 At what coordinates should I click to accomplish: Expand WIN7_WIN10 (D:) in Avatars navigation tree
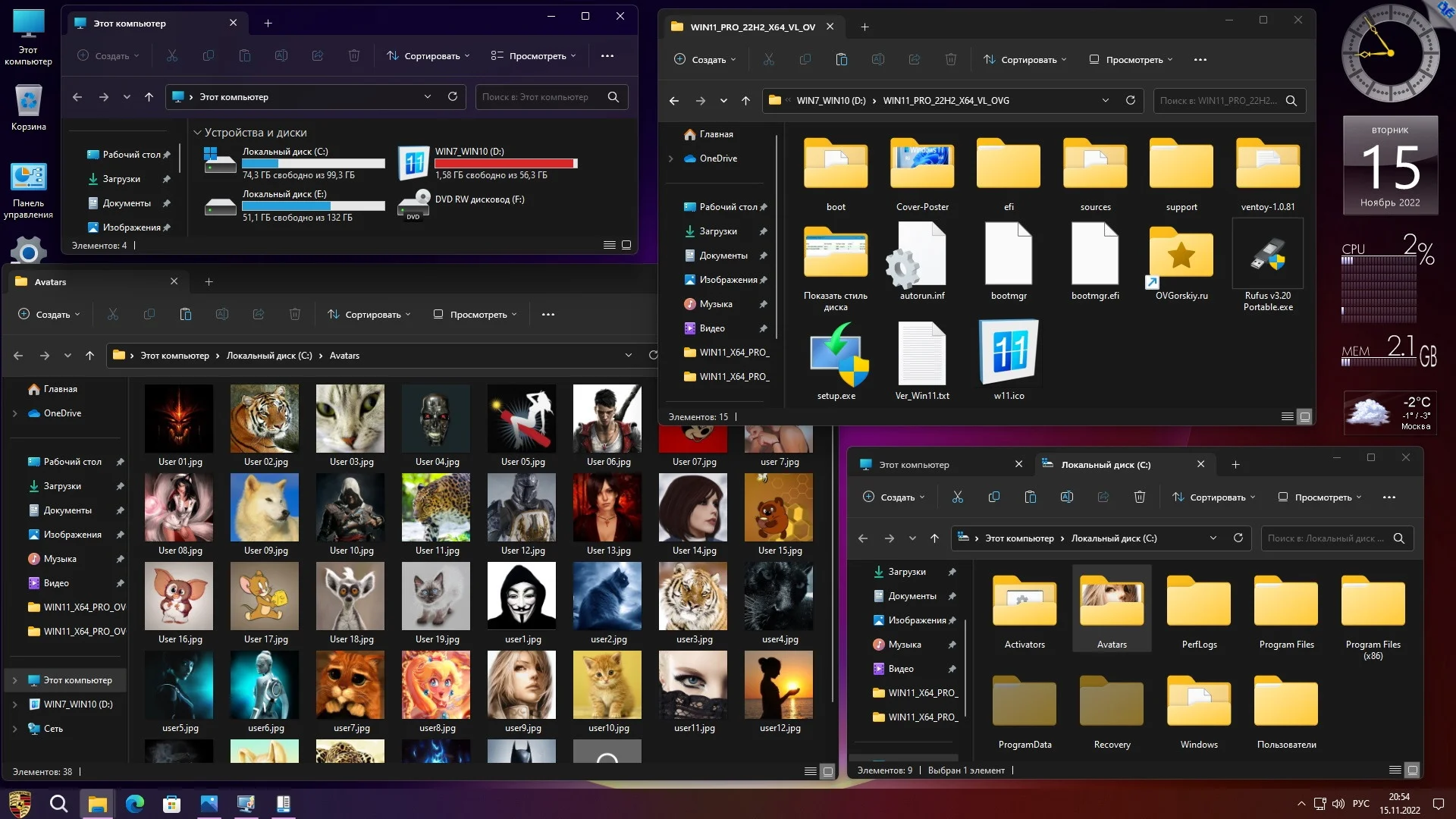pos(15,704)
